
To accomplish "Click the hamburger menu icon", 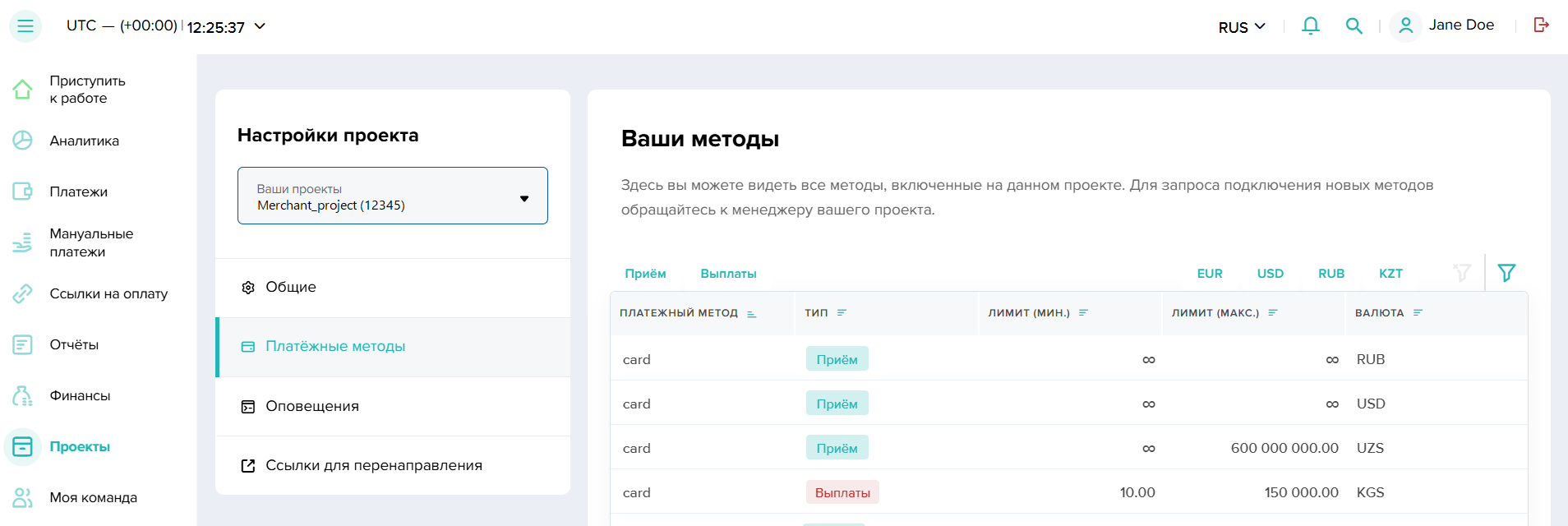I will [x=25, y=26].
